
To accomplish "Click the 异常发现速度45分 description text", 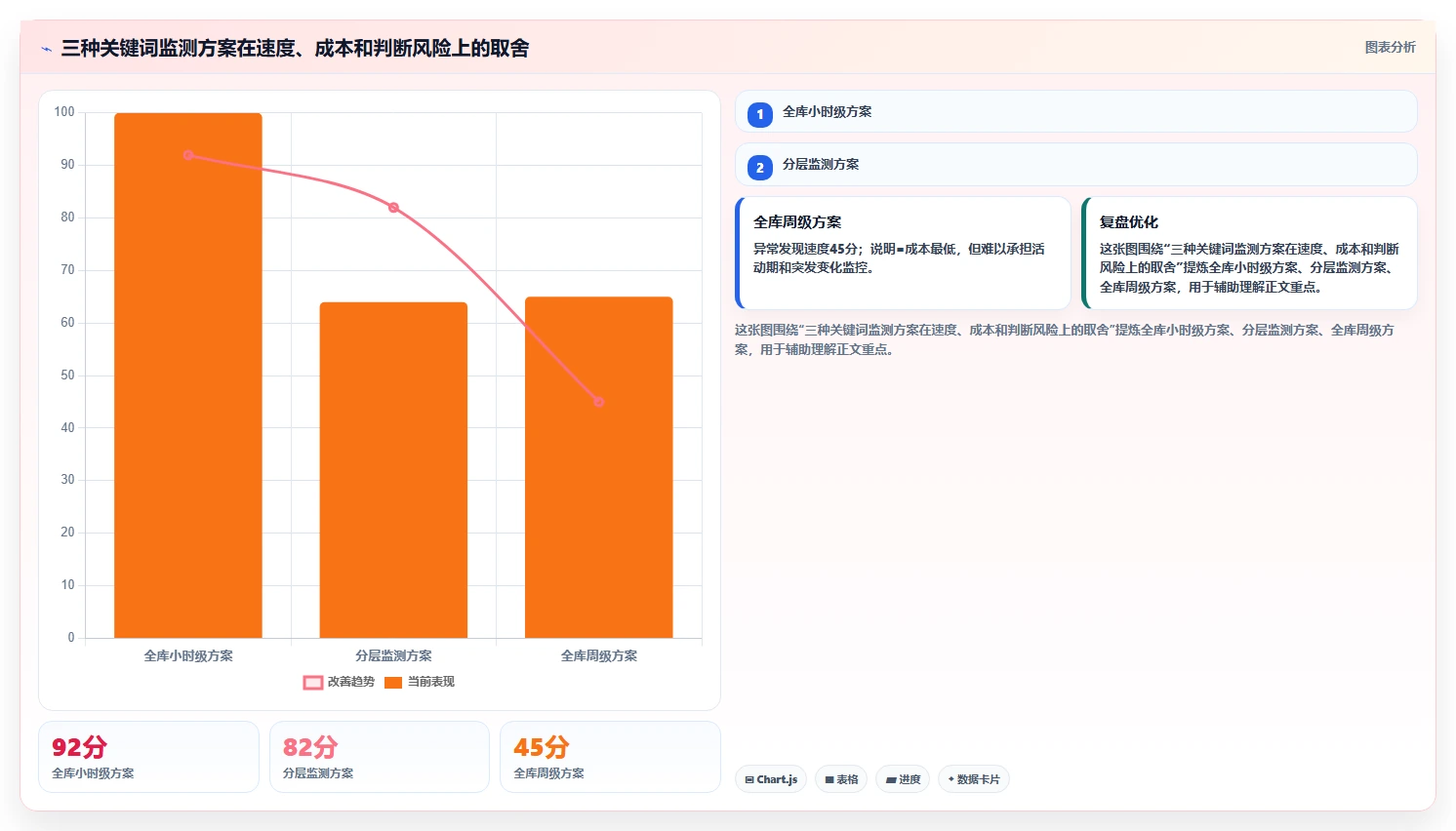I will (899, 257).
